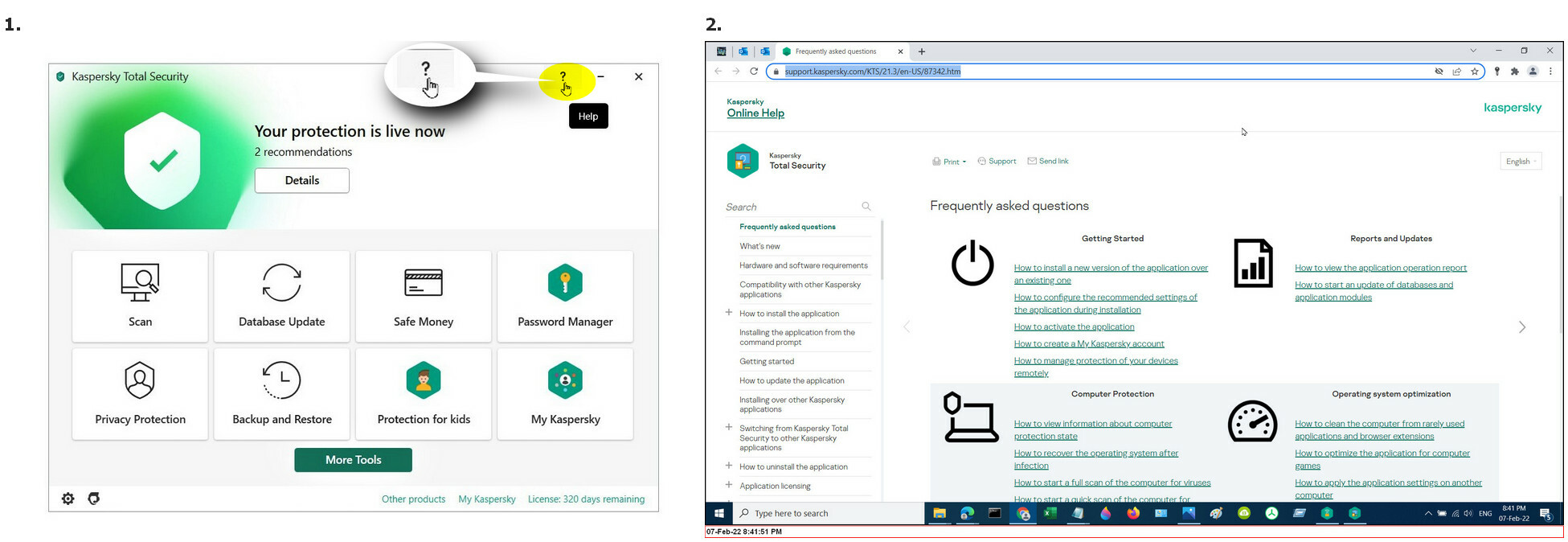Open Kaspersky settings gear icon
This screenshot has height=542, width=1568.
(68, 499)
